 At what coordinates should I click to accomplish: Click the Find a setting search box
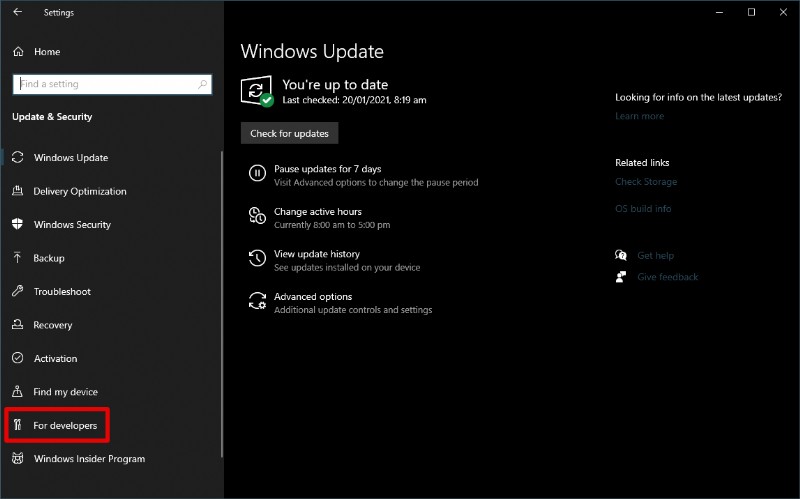coord(112,84)
